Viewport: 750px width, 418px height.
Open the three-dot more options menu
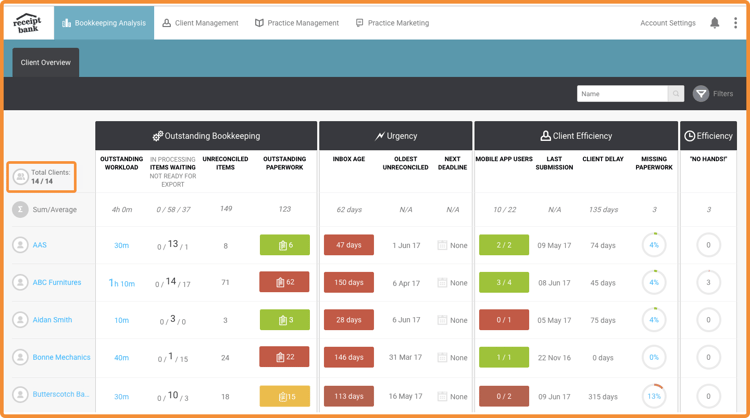tap(735, 23)
